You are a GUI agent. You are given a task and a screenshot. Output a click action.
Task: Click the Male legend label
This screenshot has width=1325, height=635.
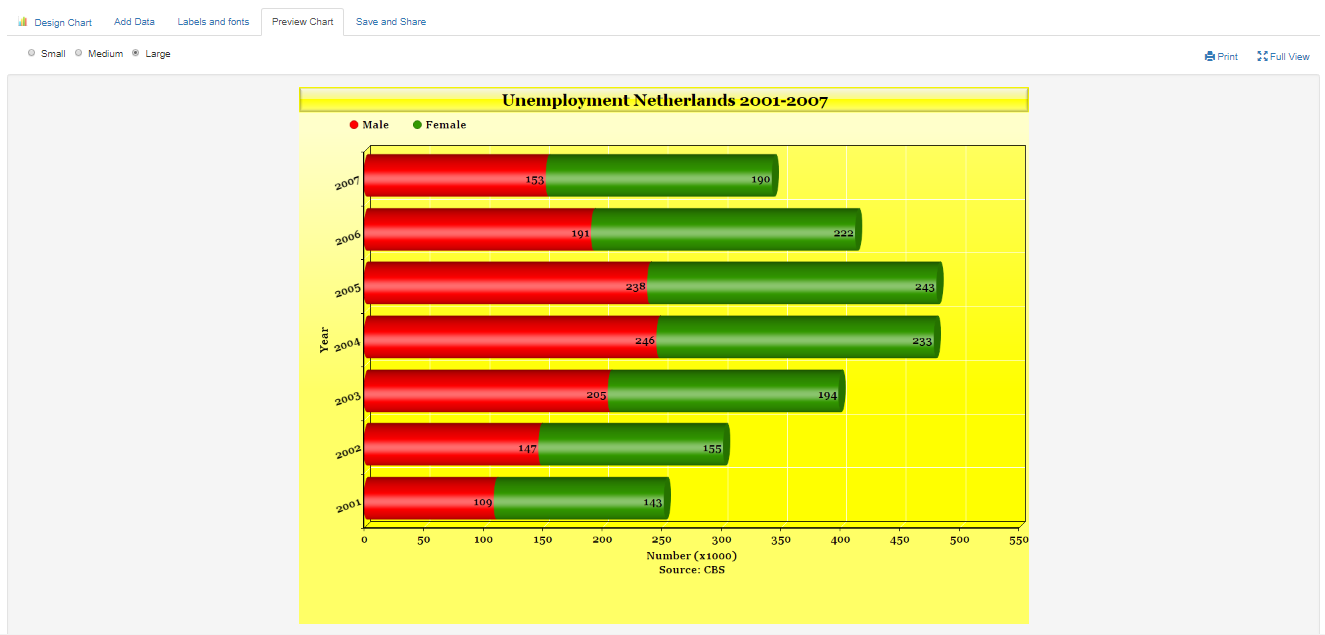[x=376, y=125]
